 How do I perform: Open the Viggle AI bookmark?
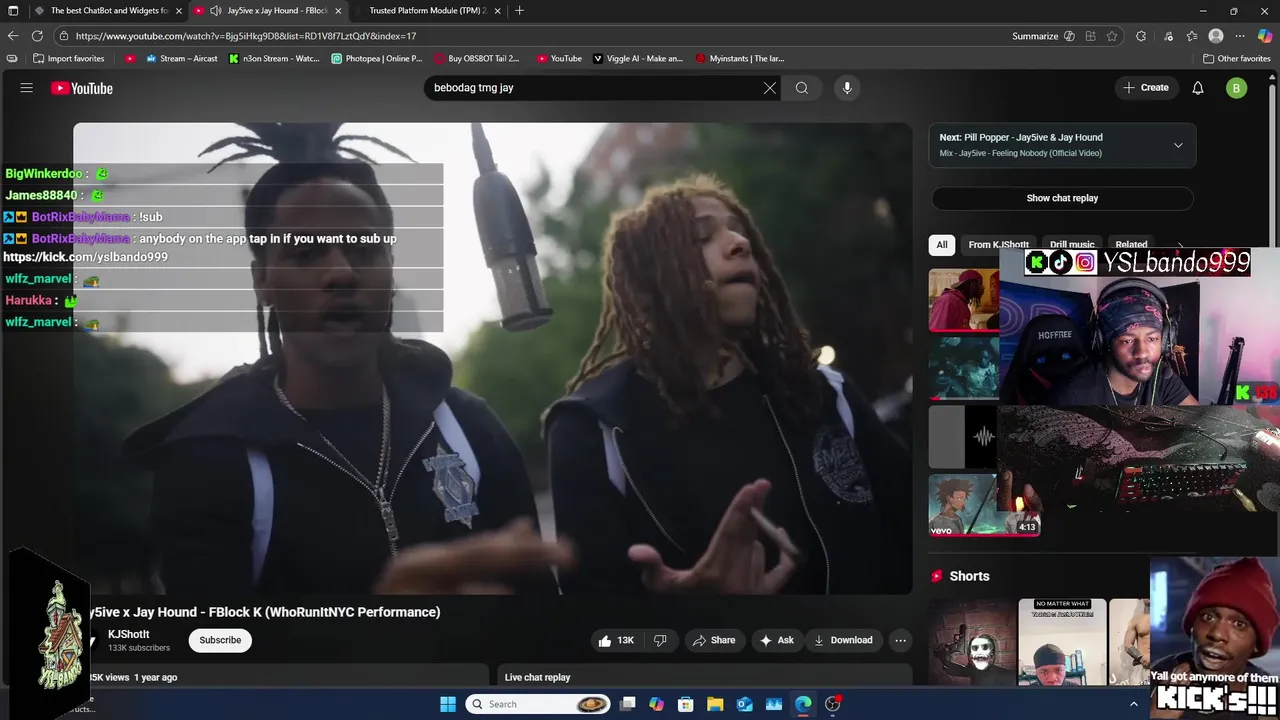638,59
